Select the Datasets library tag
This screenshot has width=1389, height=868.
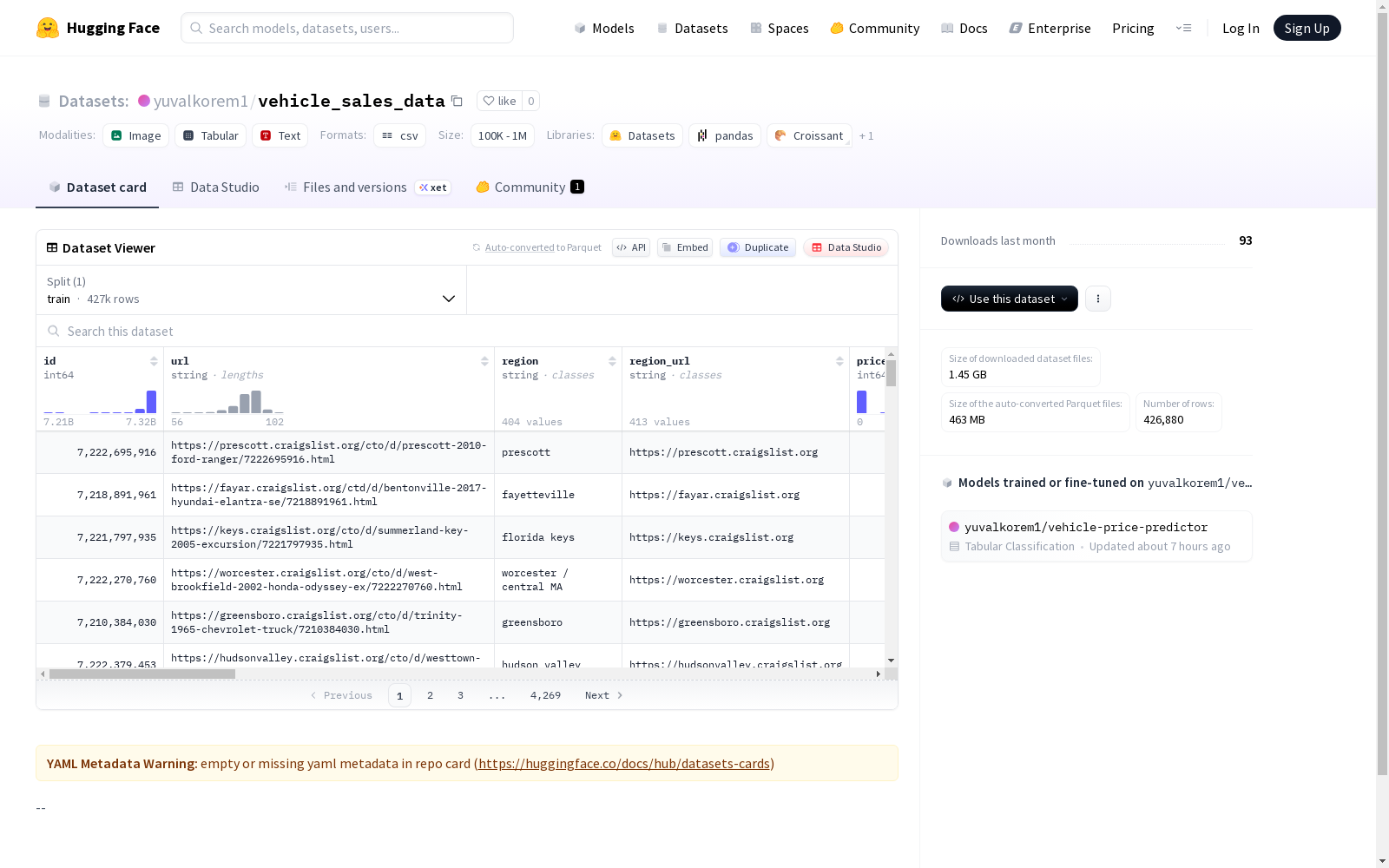click(x=642, y=135)
